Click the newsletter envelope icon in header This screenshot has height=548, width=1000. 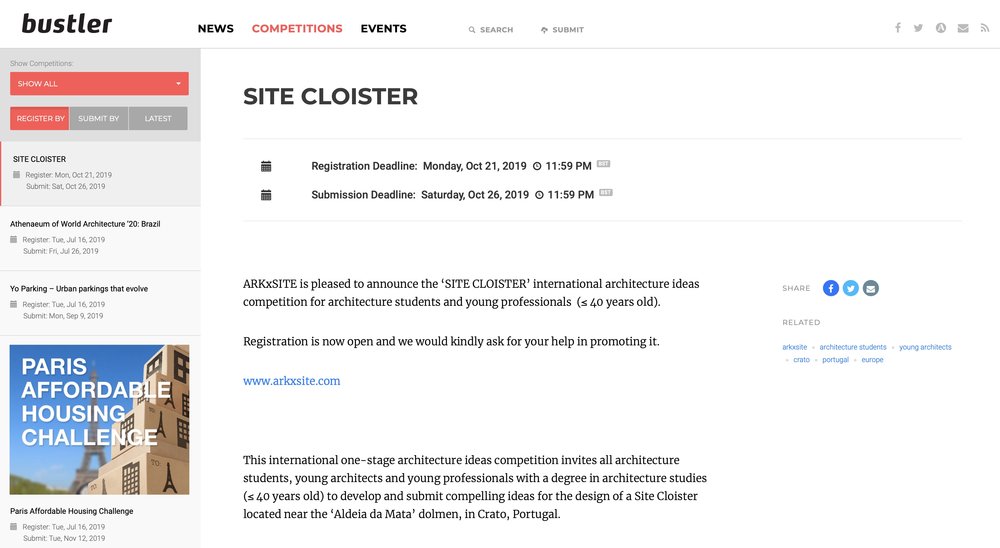tap(963, 28)
